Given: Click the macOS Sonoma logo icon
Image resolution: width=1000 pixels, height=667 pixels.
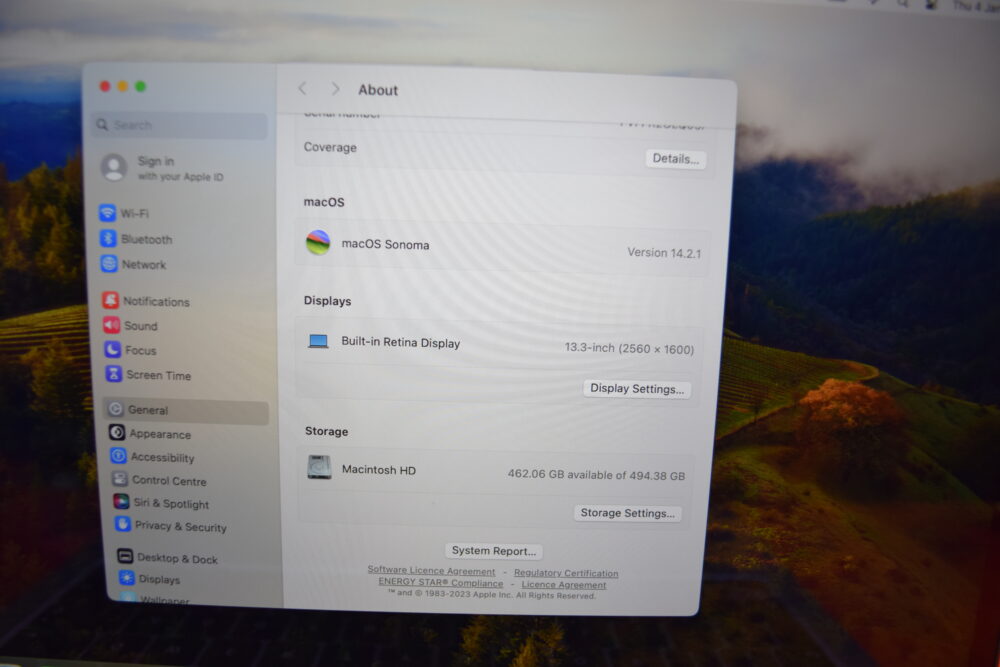Looking at the screenshot, I should coord(318,243).
